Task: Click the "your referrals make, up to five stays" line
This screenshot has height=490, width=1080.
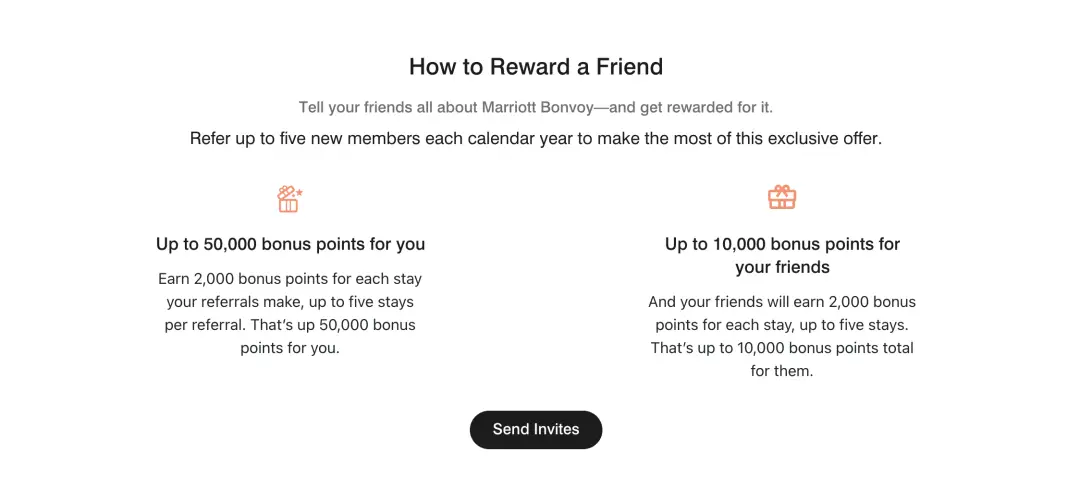Action: pos(290,302)
